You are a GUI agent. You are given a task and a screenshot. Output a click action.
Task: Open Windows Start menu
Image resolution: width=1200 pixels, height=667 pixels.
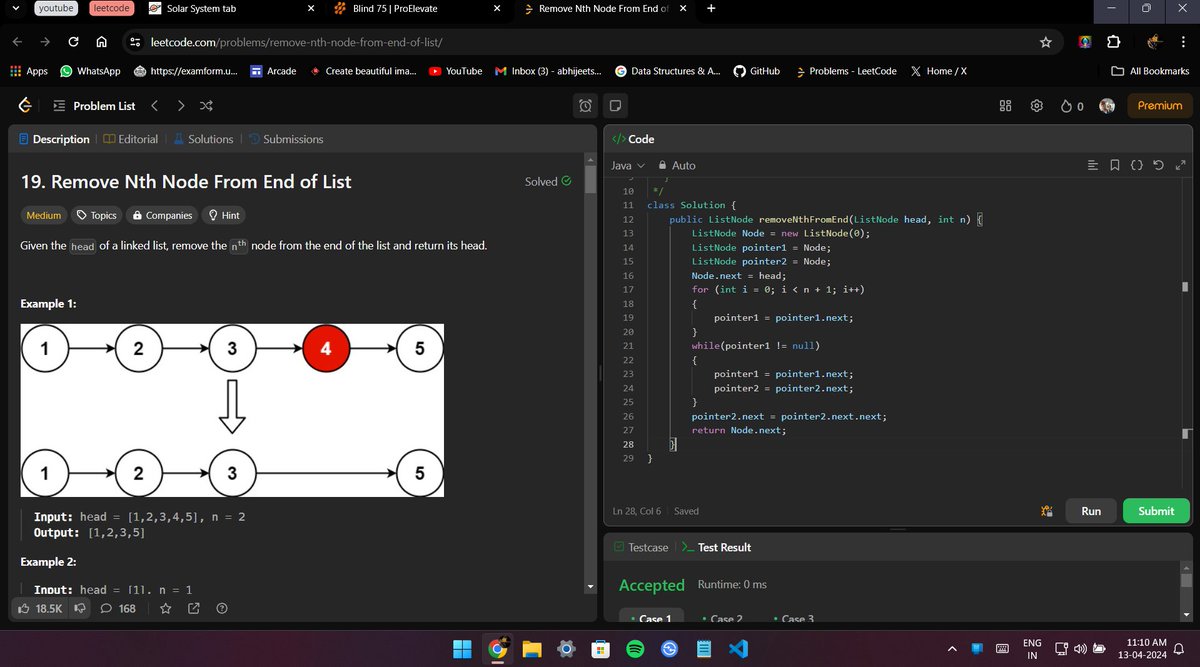pos(461,649)
